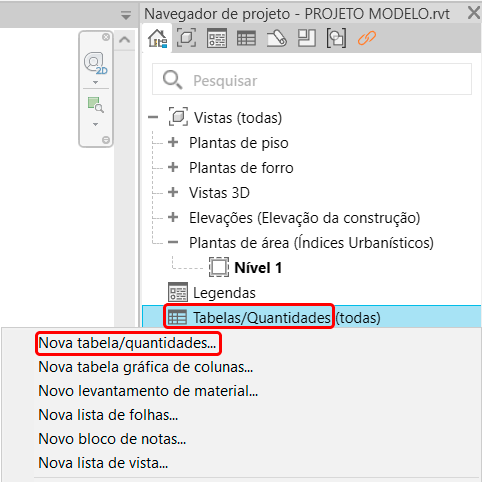Choose Novo bloco de notas...
This screenshot has width=482, height=482.
(x=112, y=439)
